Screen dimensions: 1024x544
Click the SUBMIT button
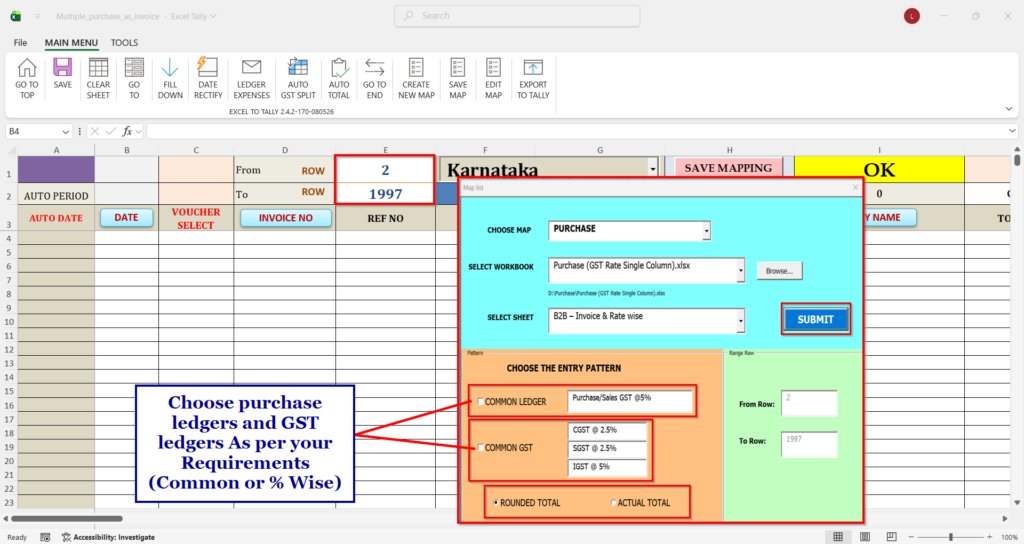816,319
